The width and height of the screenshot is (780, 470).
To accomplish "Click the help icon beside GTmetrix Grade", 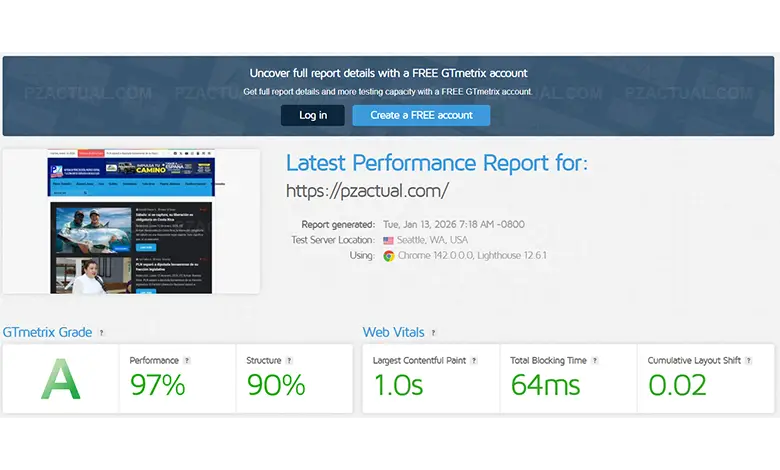I will pyautogui.click(x=101, y=333).
